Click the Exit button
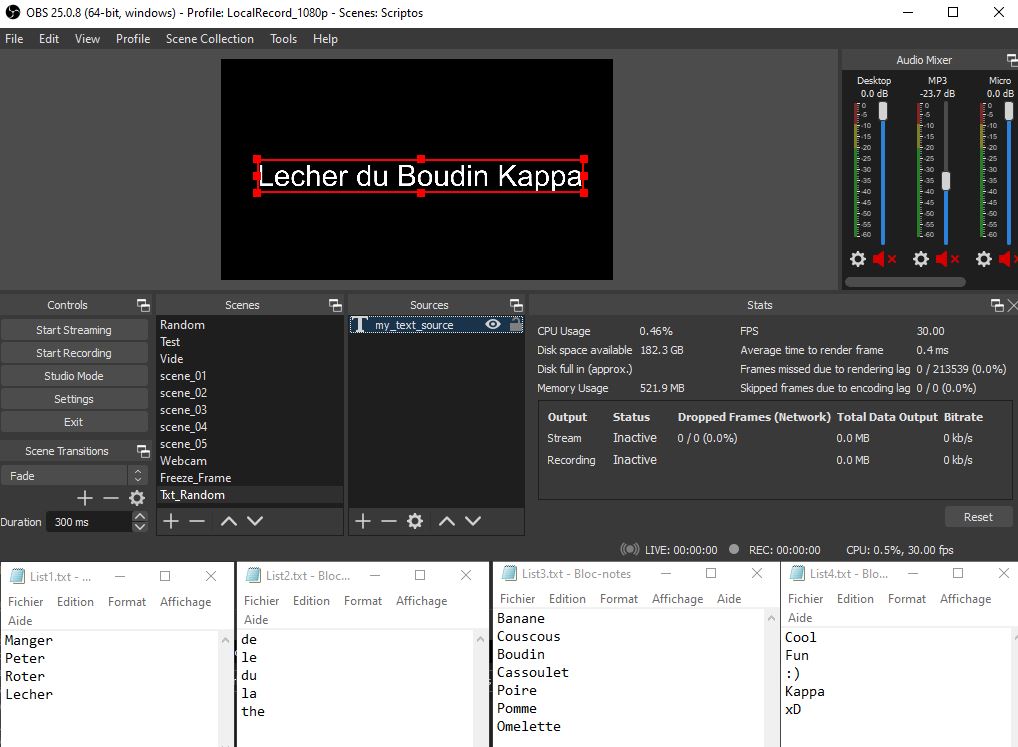1018x747 pixels. tap(74, 422)
